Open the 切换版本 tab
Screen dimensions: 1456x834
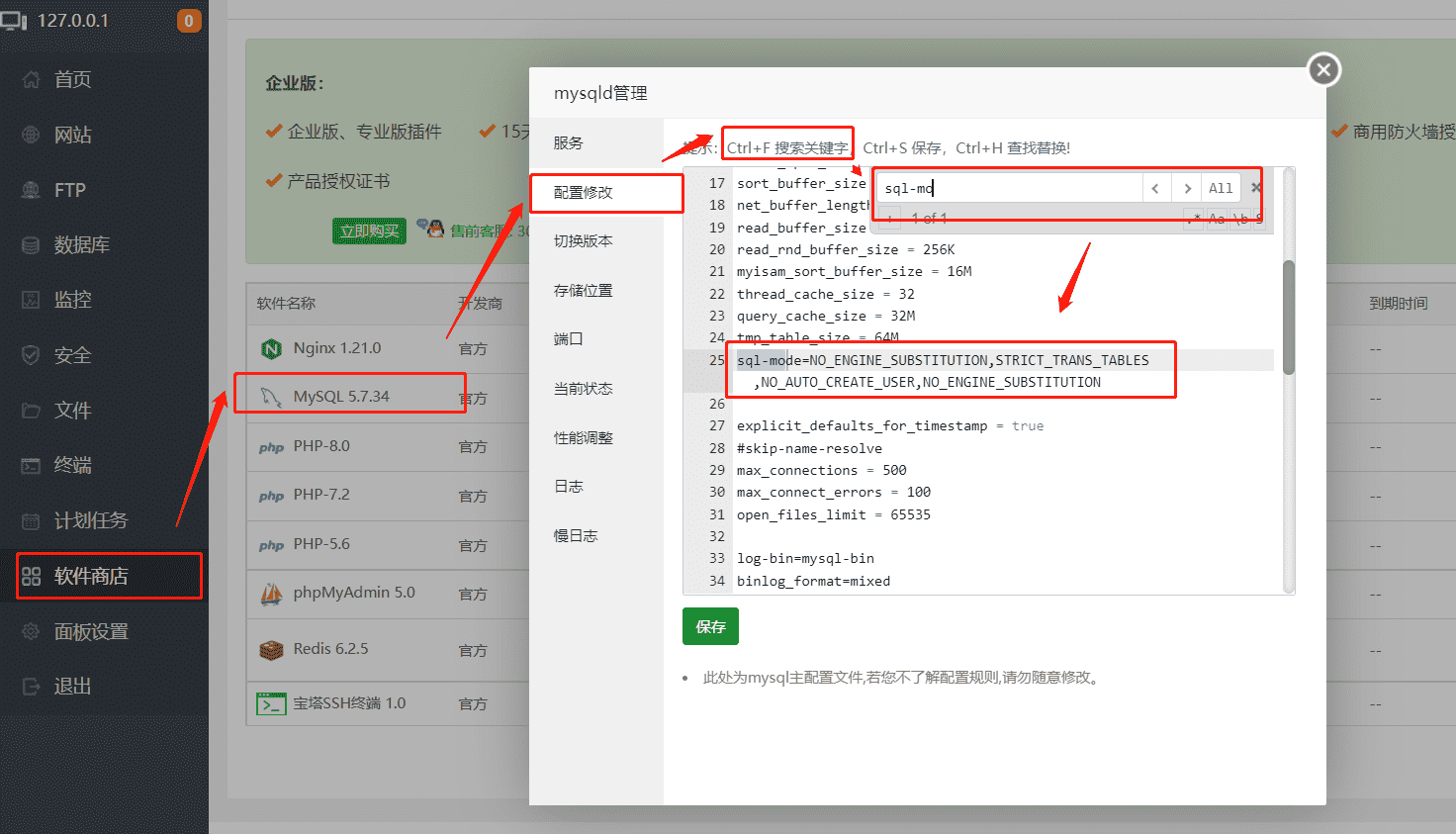(596, 240)
